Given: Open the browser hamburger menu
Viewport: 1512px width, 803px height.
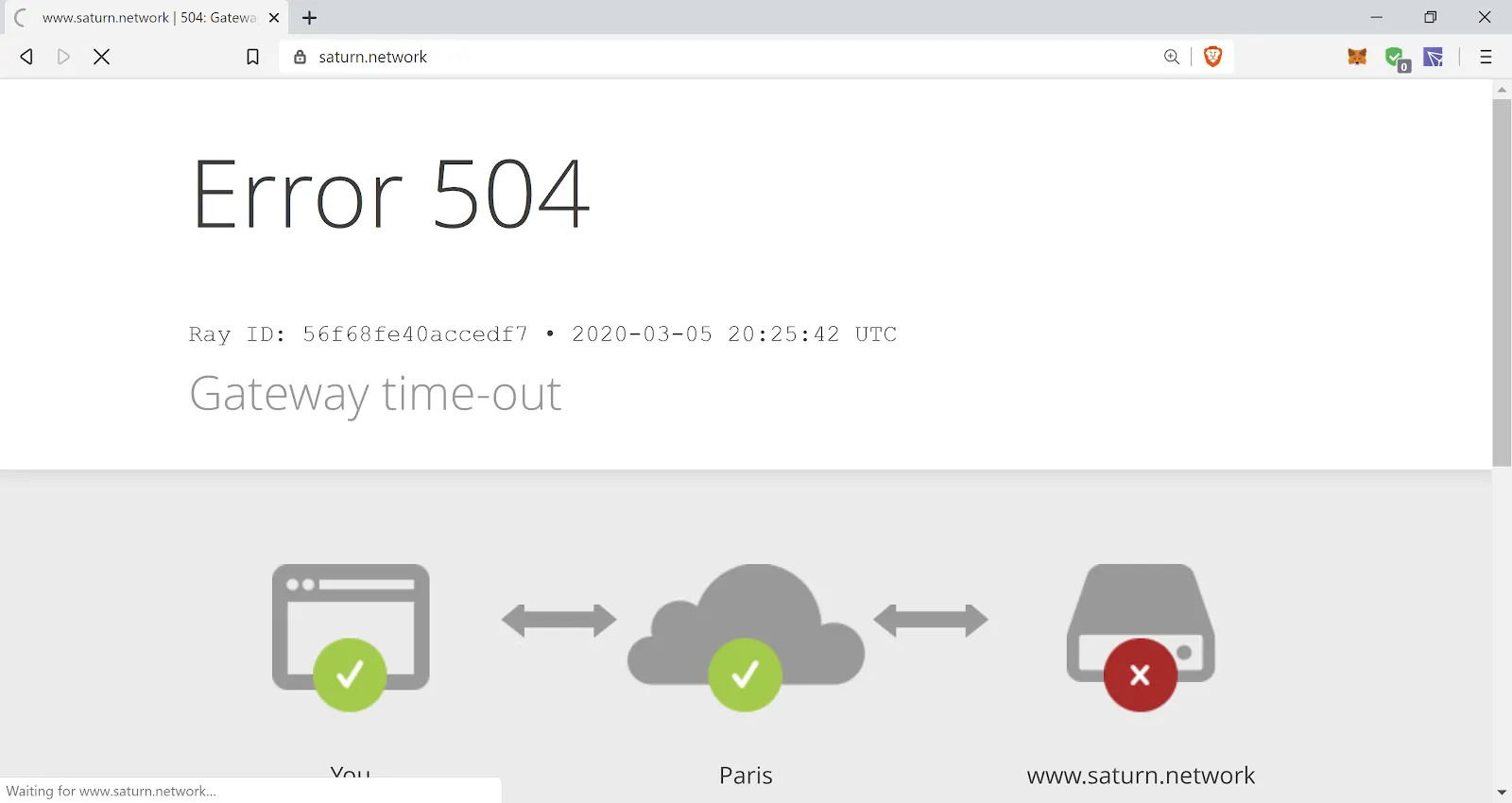Looking at the screenshot, I should (x=1486, y=57).
